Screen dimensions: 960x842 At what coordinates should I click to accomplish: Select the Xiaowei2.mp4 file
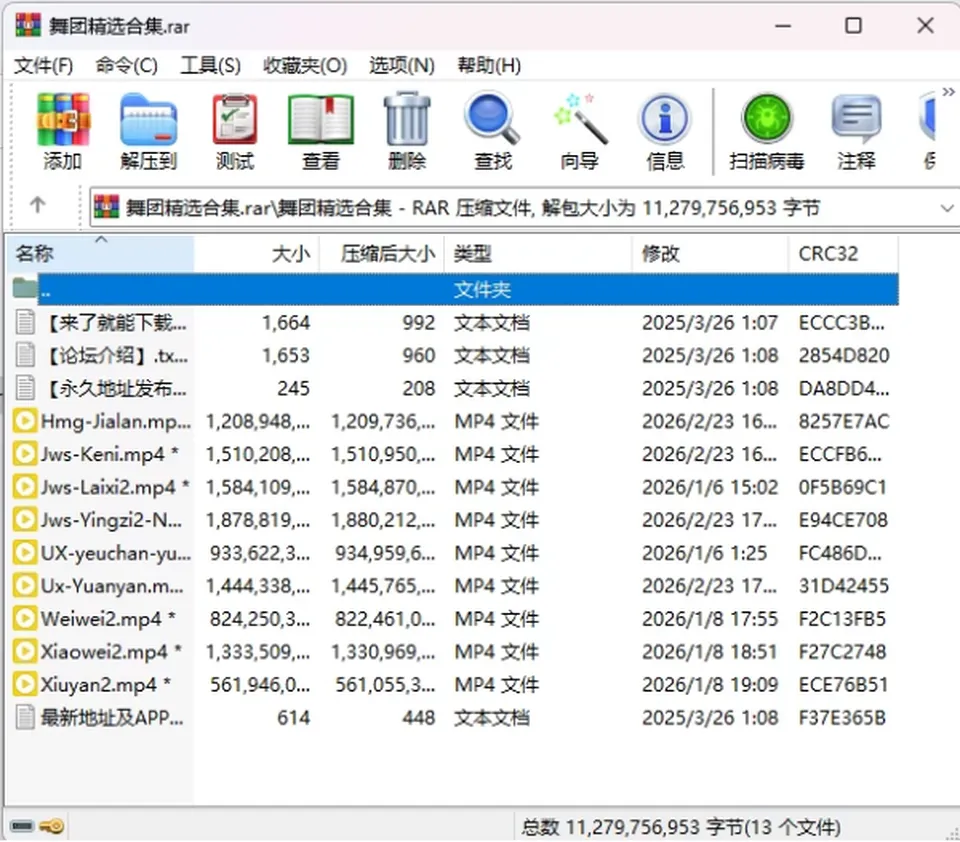(x=454, y=652)
